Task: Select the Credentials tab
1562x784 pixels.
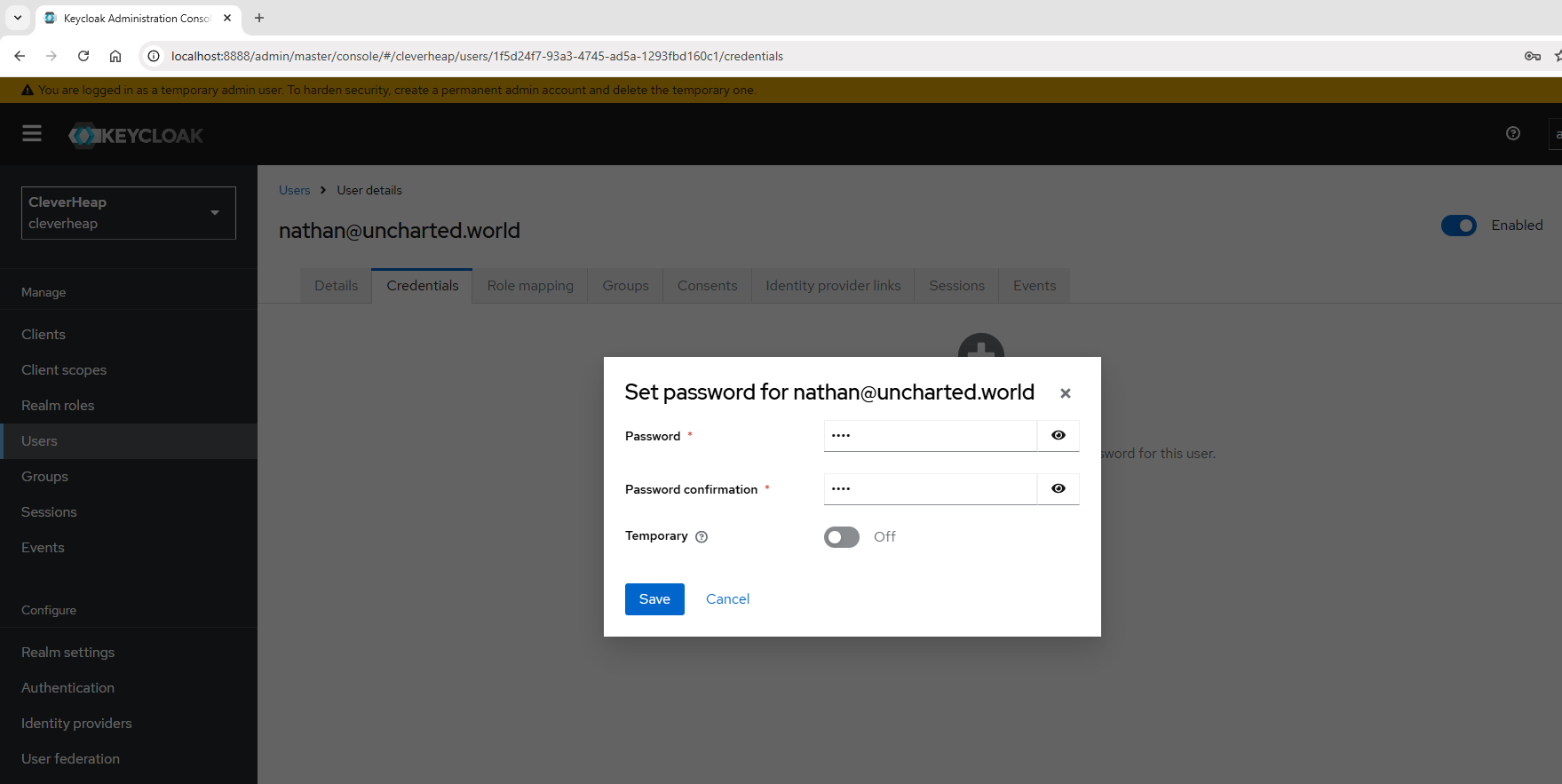Action: pyautogui.click(x=423, y=286)
